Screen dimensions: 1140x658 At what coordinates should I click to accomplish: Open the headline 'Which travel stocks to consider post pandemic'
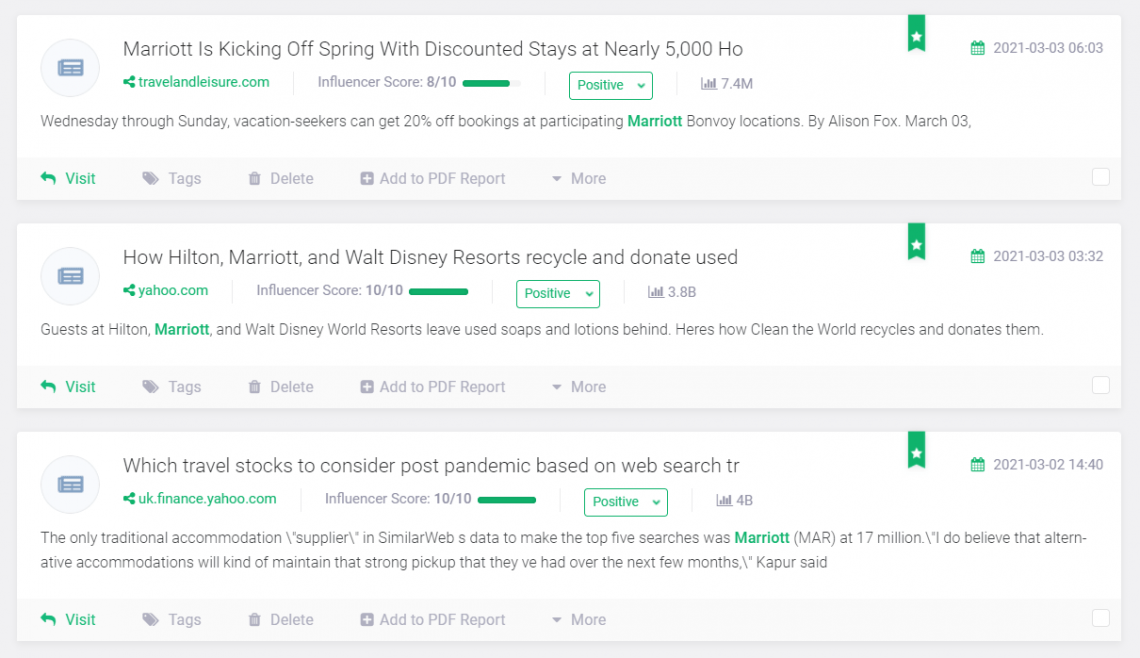(x=430, y=465)
